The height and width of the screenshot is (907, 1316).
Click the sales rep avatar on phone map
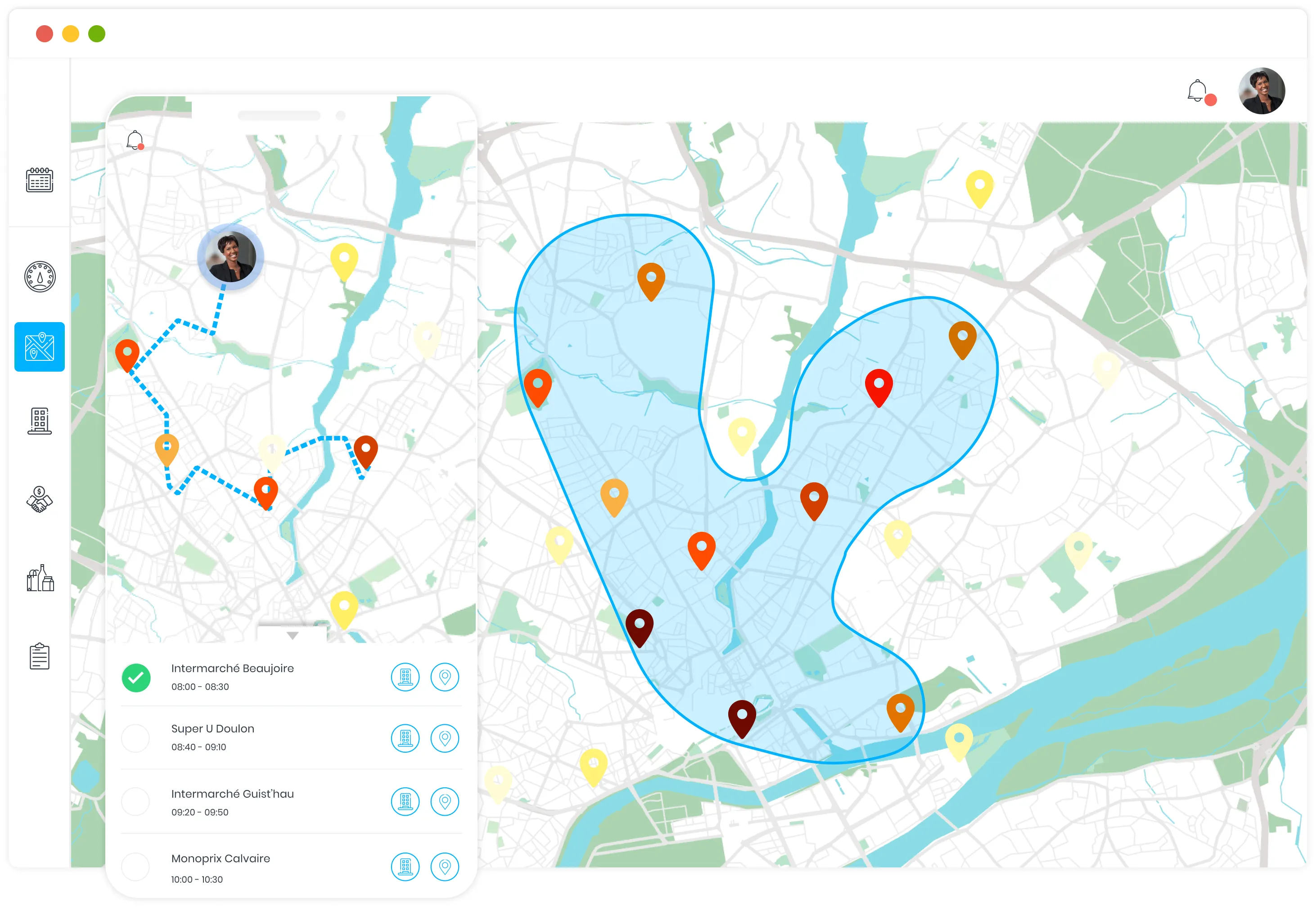tap(230, 256)
